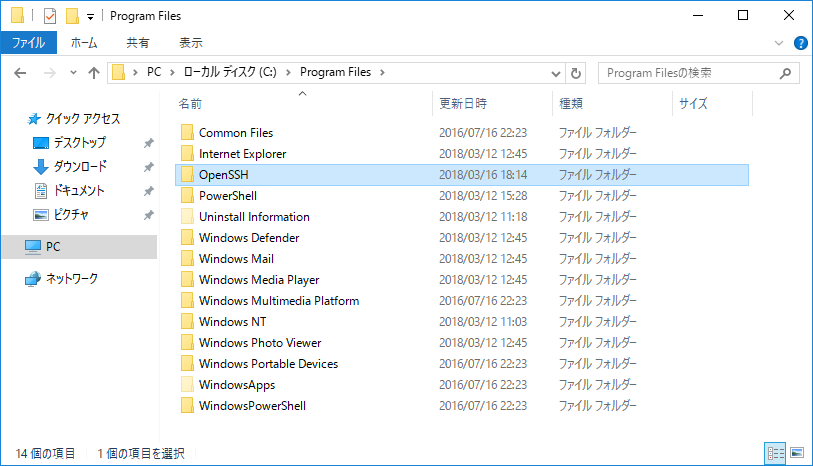This screenshot has width=813, height=466.
Task: Go up one folder level arrow
Action: click(94, 73)
